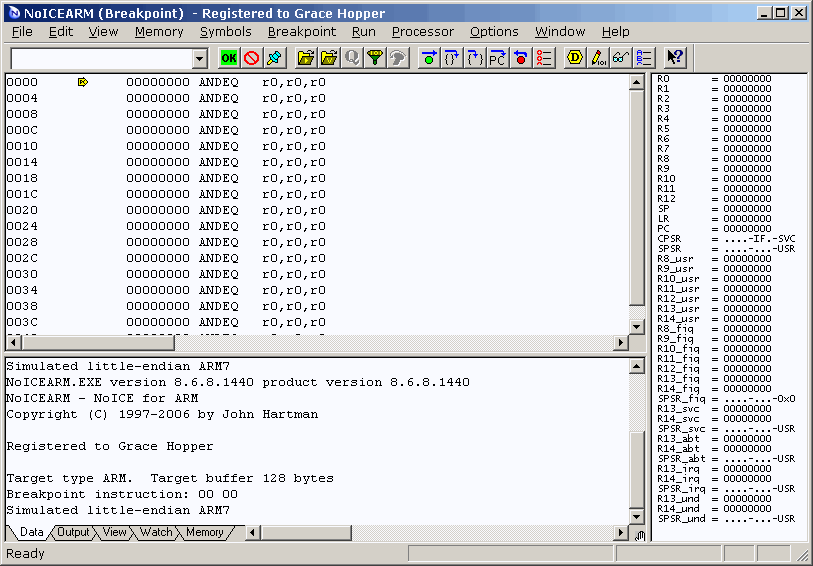Click the Go icon with green circle
The height and width of the screenshot is (566, 813).
click(429, 58)
